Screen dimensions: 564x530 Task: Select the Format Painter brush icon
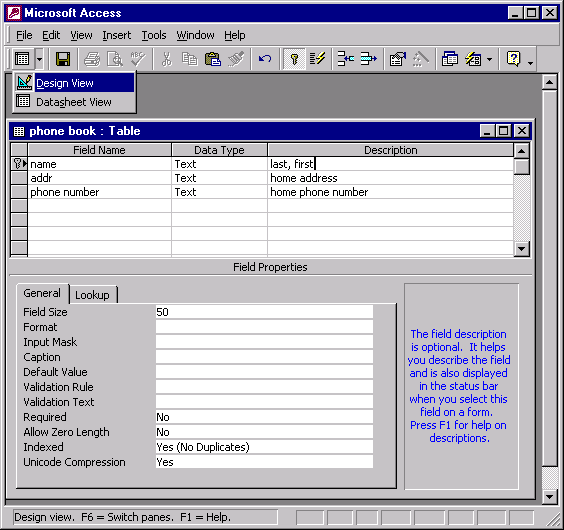tap(236, 59)
